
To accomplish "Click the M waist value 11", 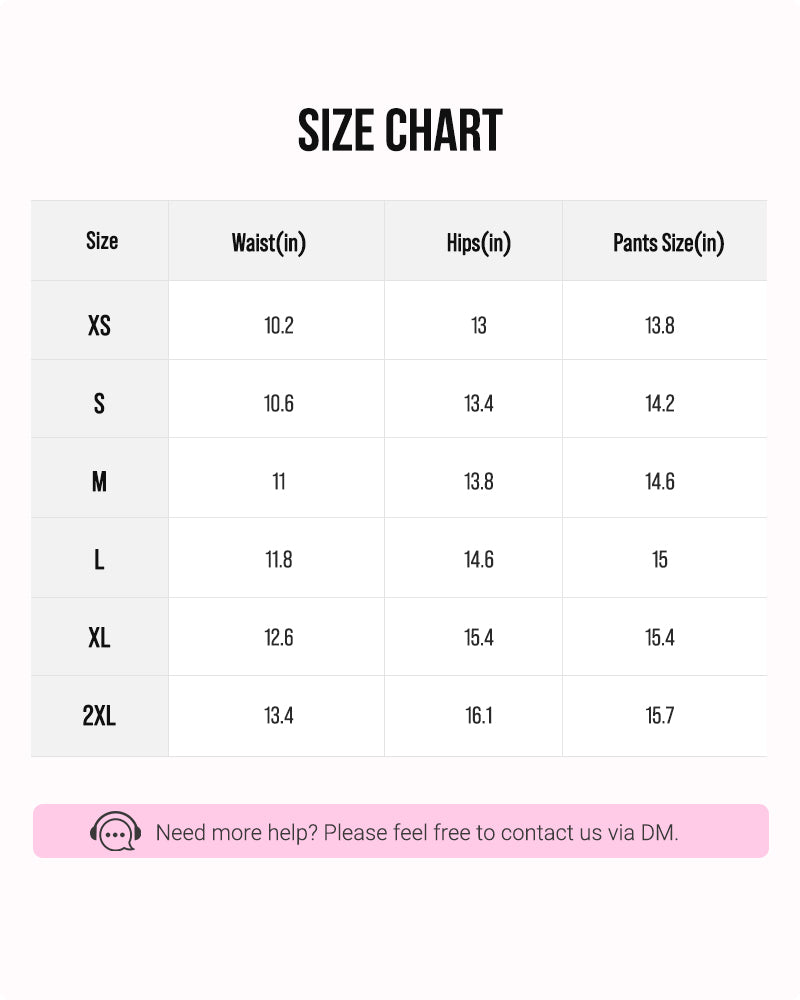I will 278,481.
